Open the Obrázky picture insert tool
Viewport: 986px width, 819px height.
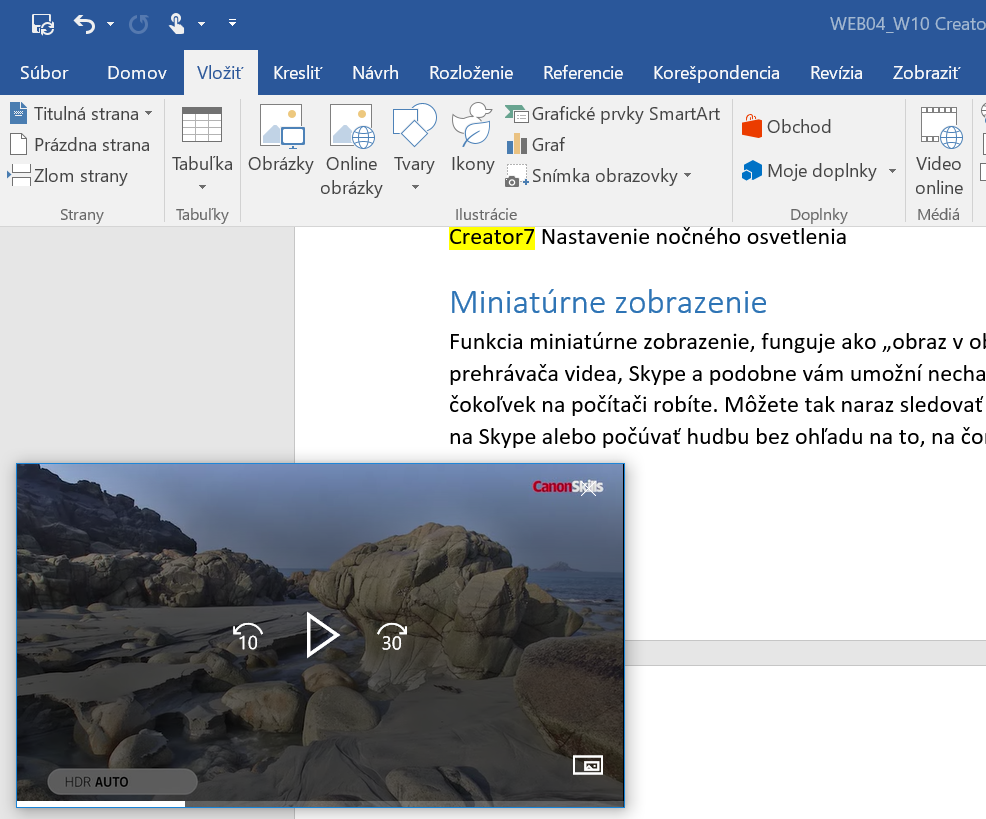pyautogui.click(x=281, y=127)
